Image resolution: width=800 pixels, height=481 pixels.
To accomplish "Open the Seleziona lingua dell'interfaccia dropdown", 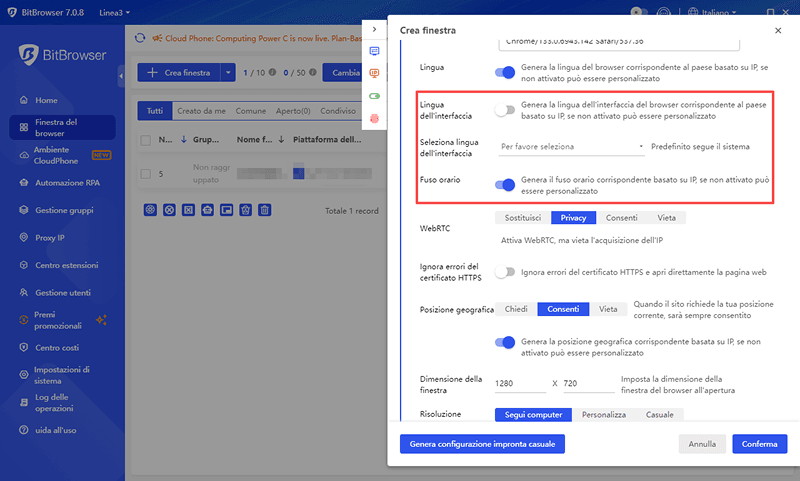I will pos(571,147).
